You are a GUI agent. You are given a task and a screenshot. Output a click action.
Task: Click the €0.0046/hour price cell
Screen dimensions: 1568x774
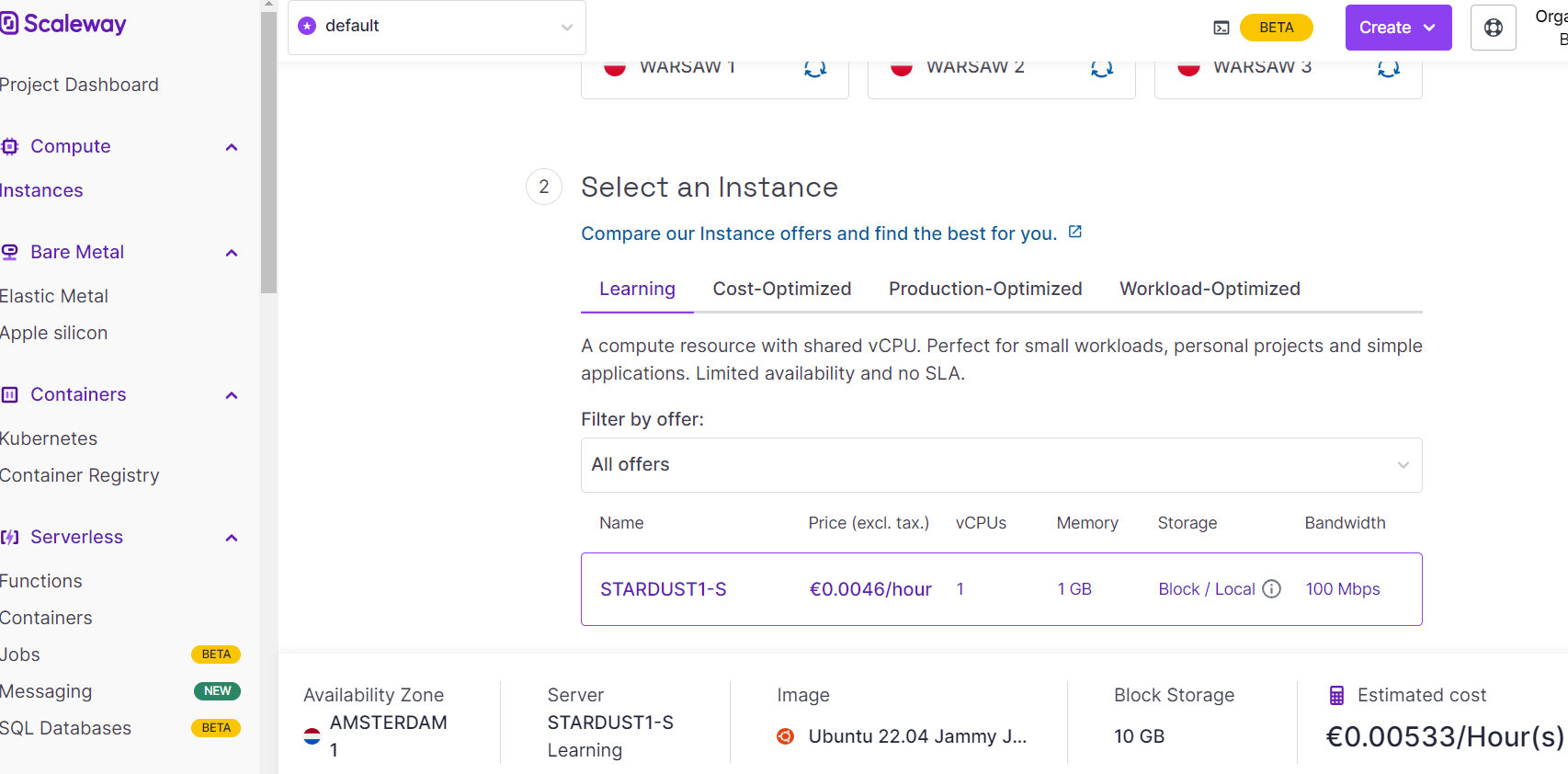[x=870, y=589]
